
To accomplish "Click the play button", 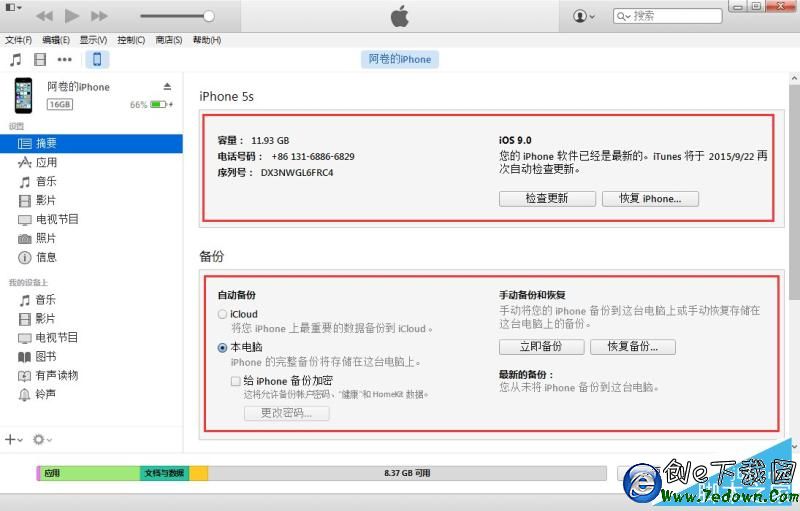I will [x=71, y=16].
